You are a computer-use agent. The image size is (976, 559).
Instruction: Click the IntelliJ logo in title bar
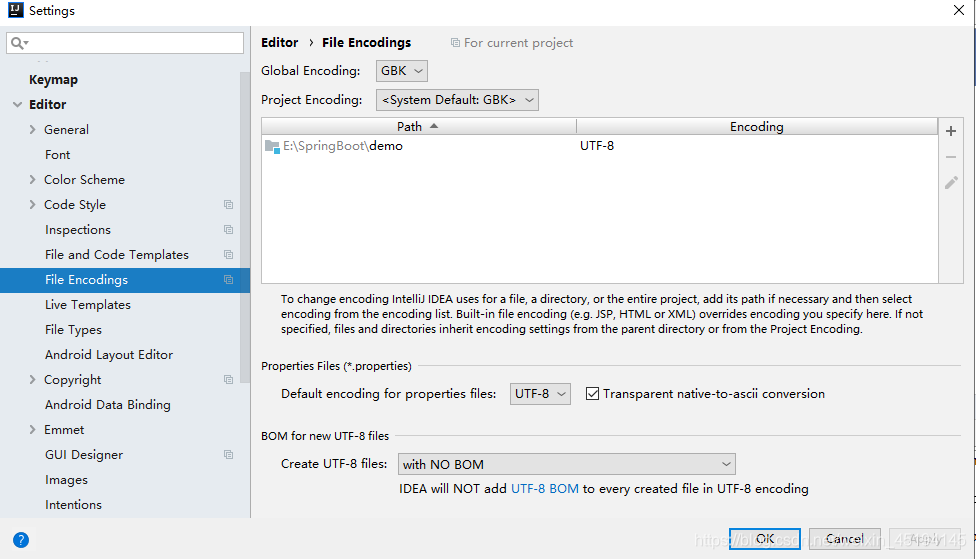(x=16, y=10)
